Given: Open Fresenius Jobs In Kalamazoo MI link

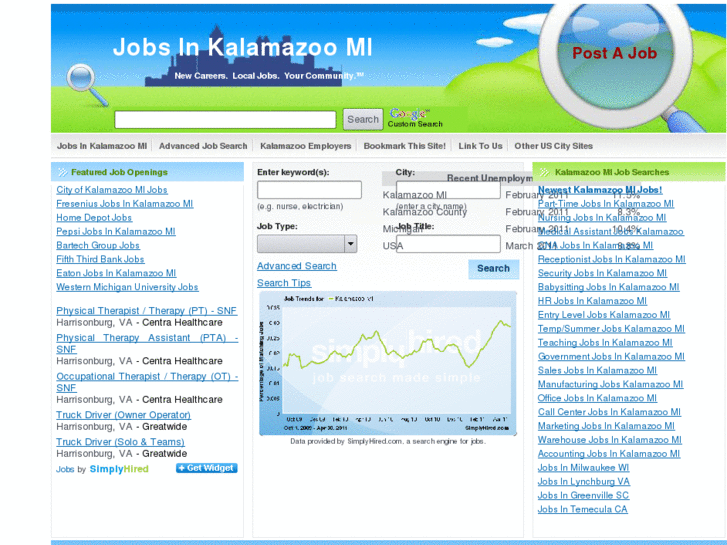Looking at the screenshot, I should pos(125,204).
